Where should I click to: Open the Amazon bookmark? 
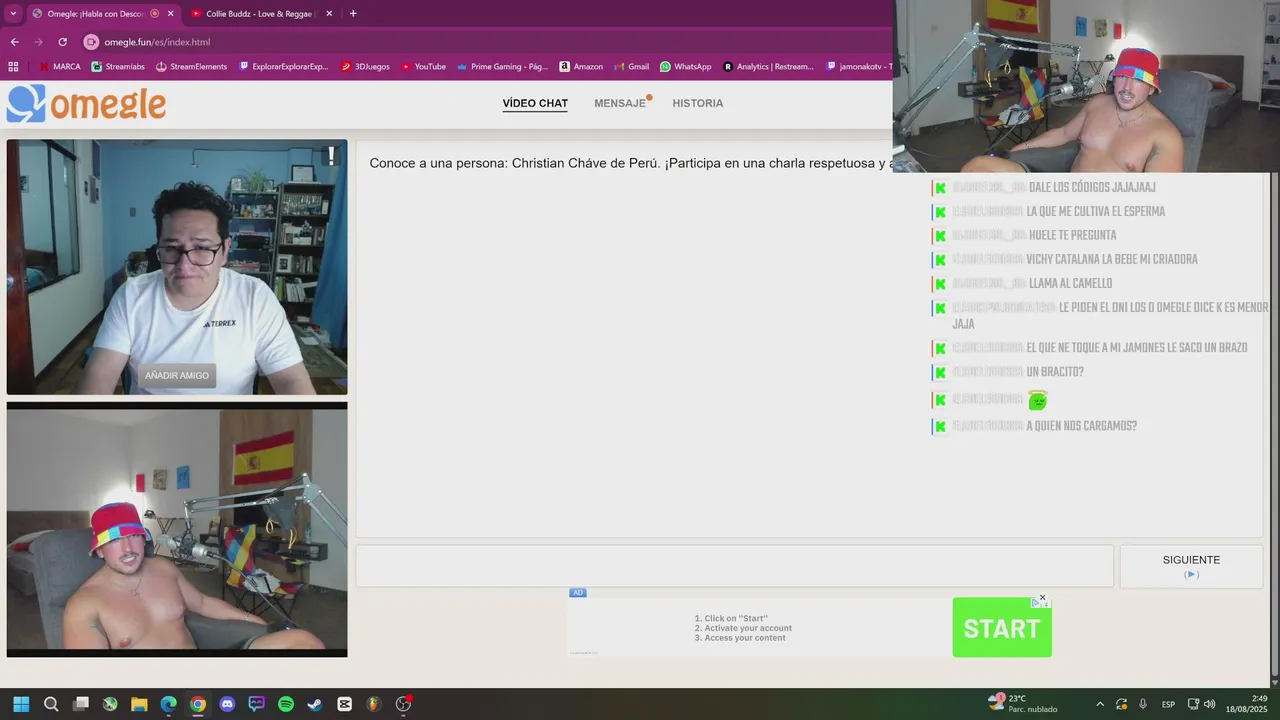pos(581,67)
